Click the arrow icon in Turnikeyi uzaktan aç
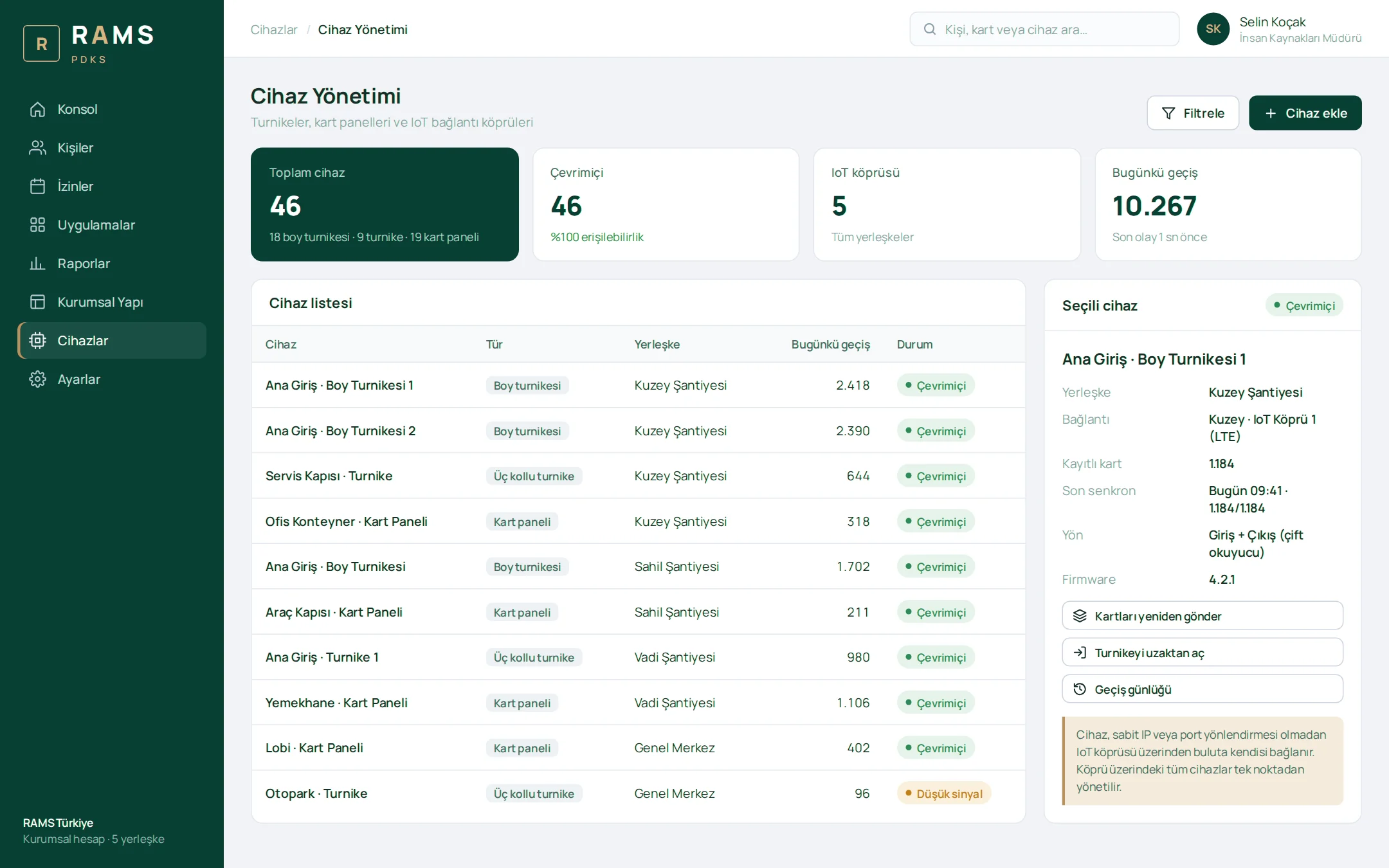The image size is (1389, 868). point(1080,653)
